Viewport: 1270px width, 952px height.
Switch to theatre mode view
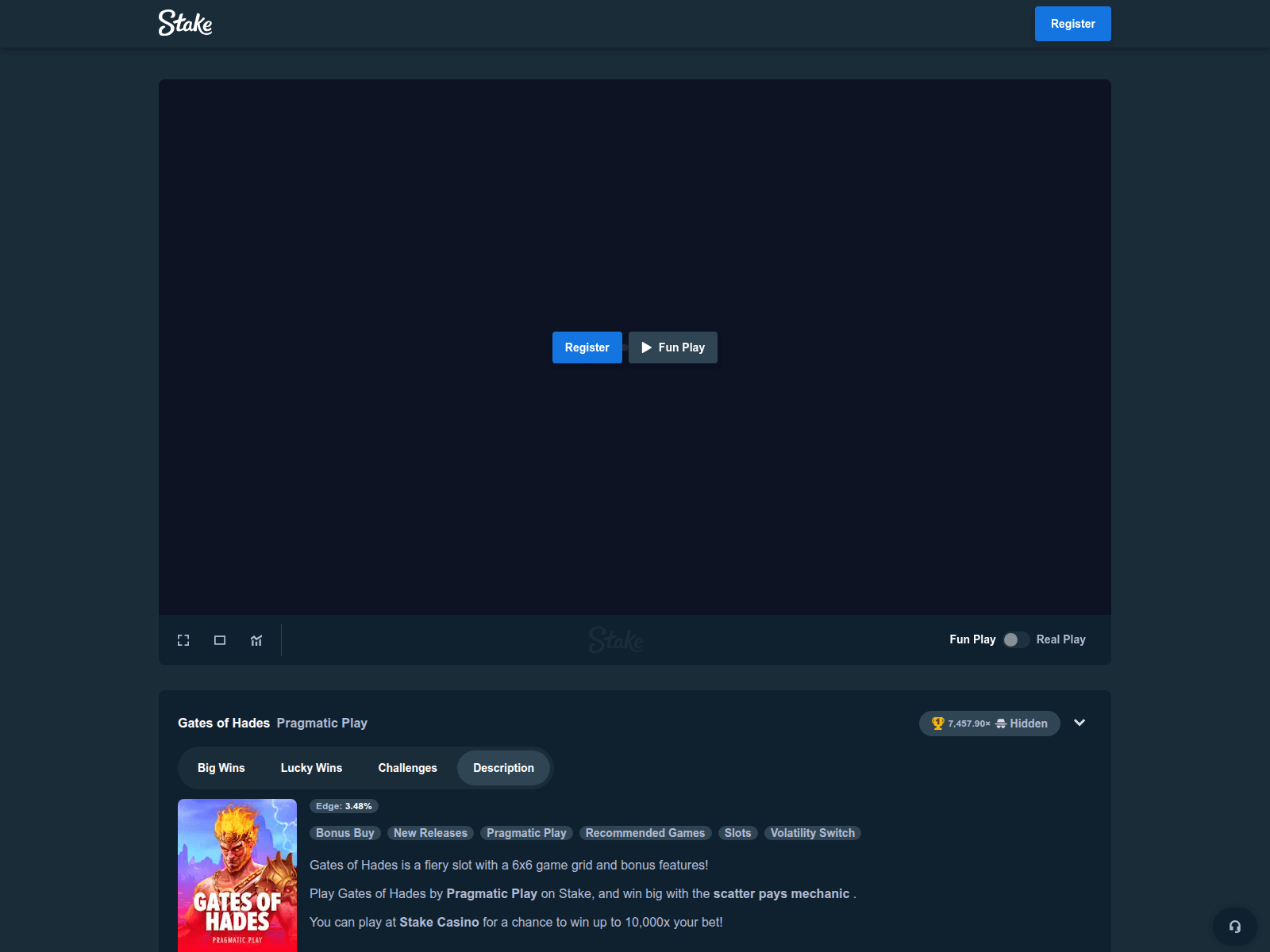point(219,639)
